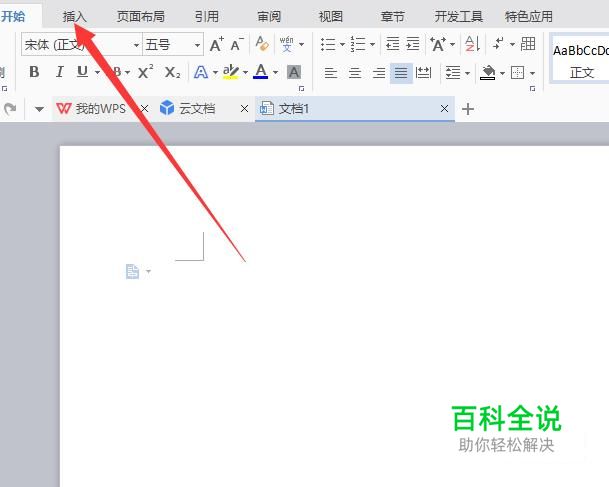Open the 引用 tab

pyautogui.click(x=207, y=17)
